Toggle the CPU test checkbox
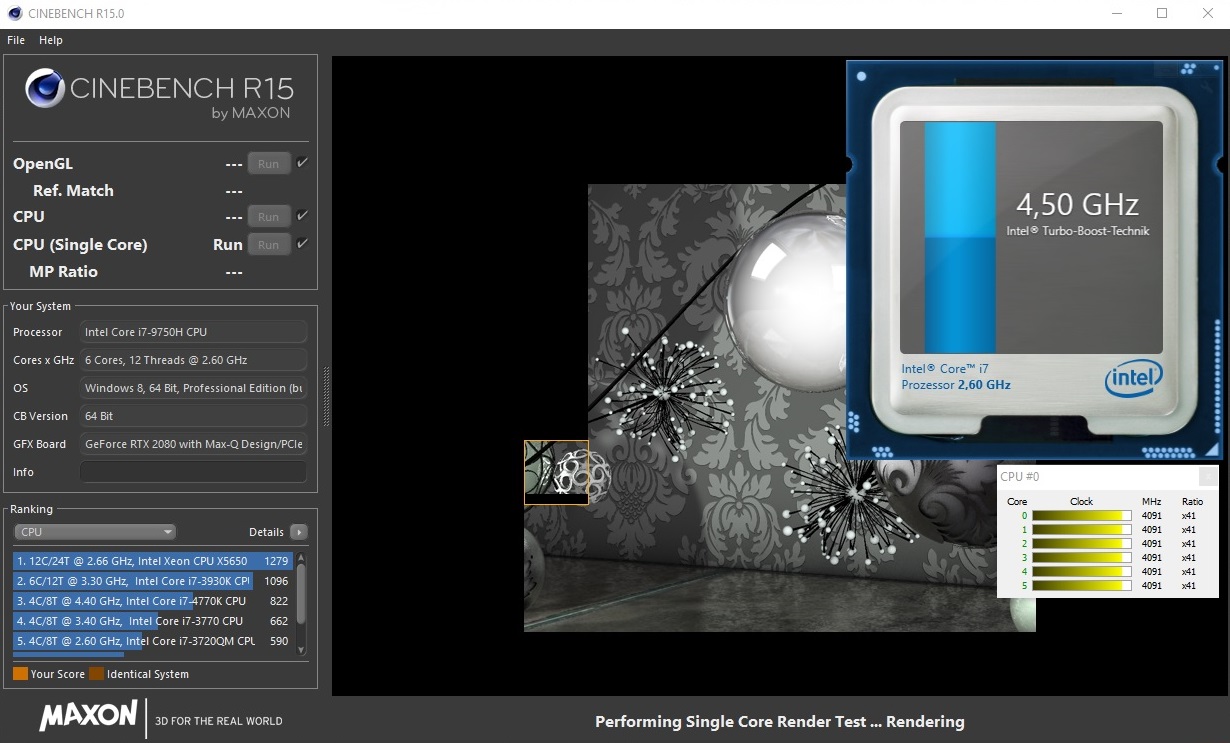 pos(302,215)
